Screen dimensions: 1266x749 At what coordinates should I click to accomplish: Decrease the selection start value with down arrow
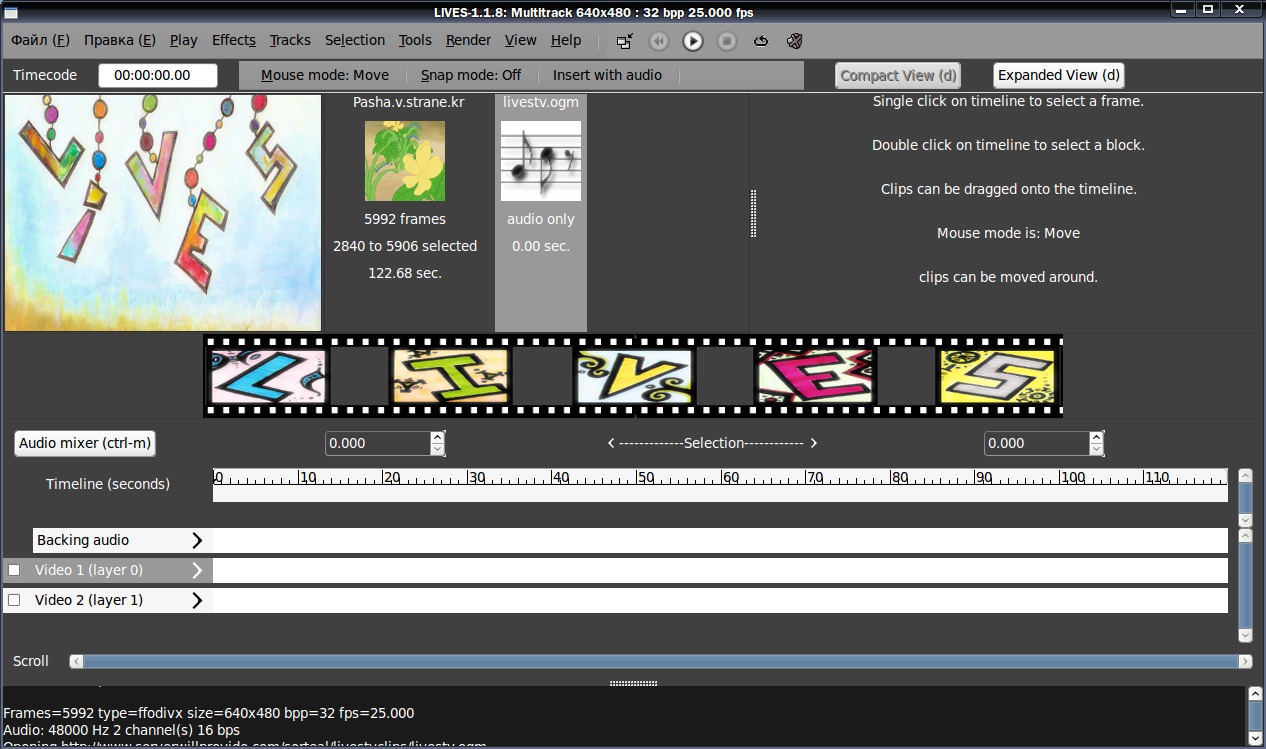(437, 449)
